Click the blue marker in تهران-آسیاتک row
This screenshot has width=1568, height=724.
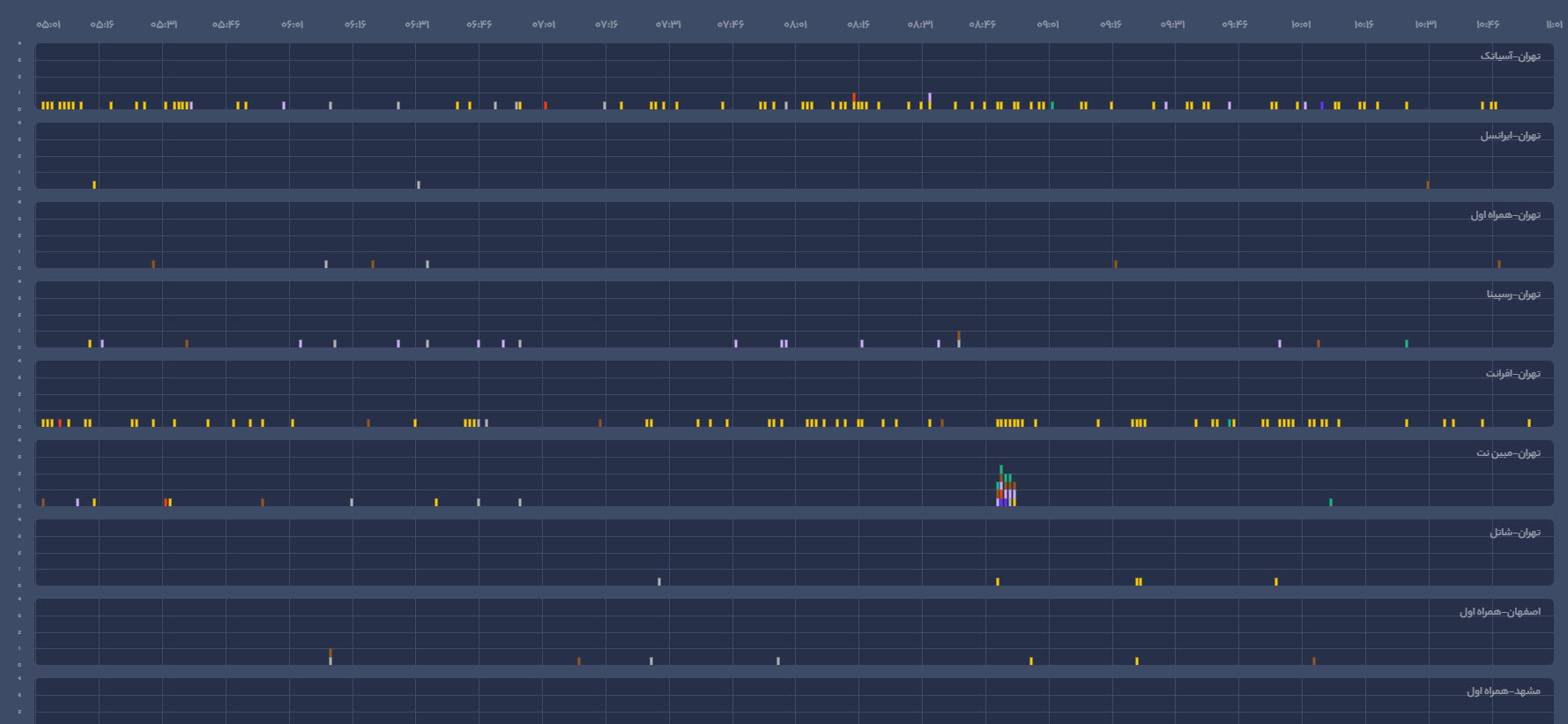[1321, 105]
